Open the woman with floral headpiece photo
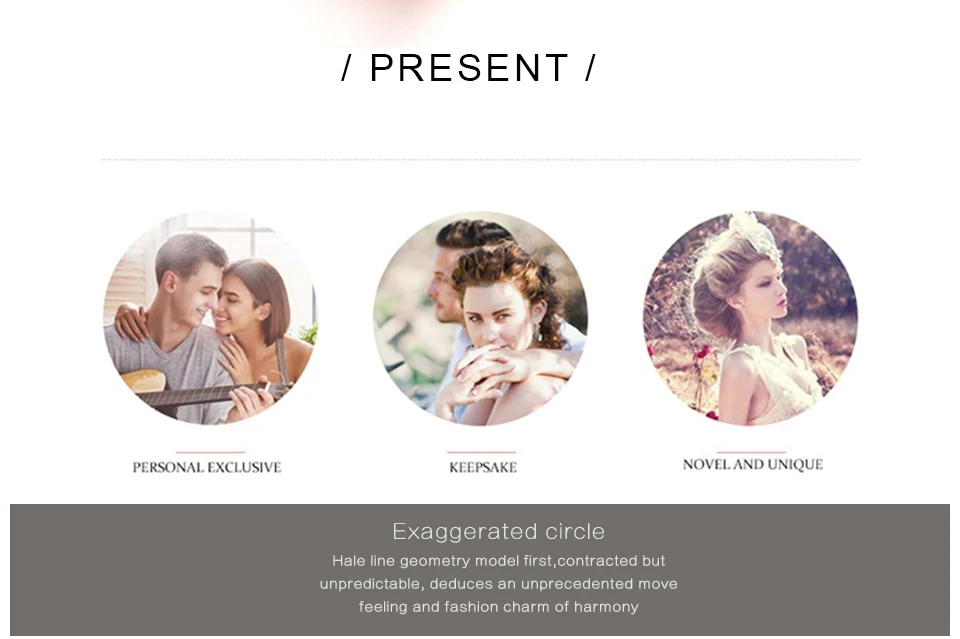 pyautogui.click(x=751, y=318)
